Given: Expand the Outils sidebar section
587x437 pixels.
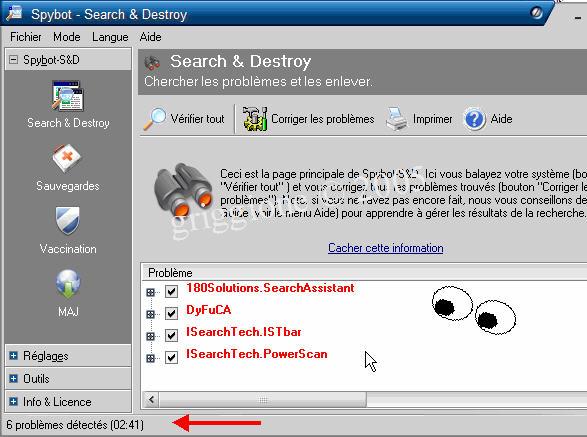Looking at the screenshot, I should [13, 379].
